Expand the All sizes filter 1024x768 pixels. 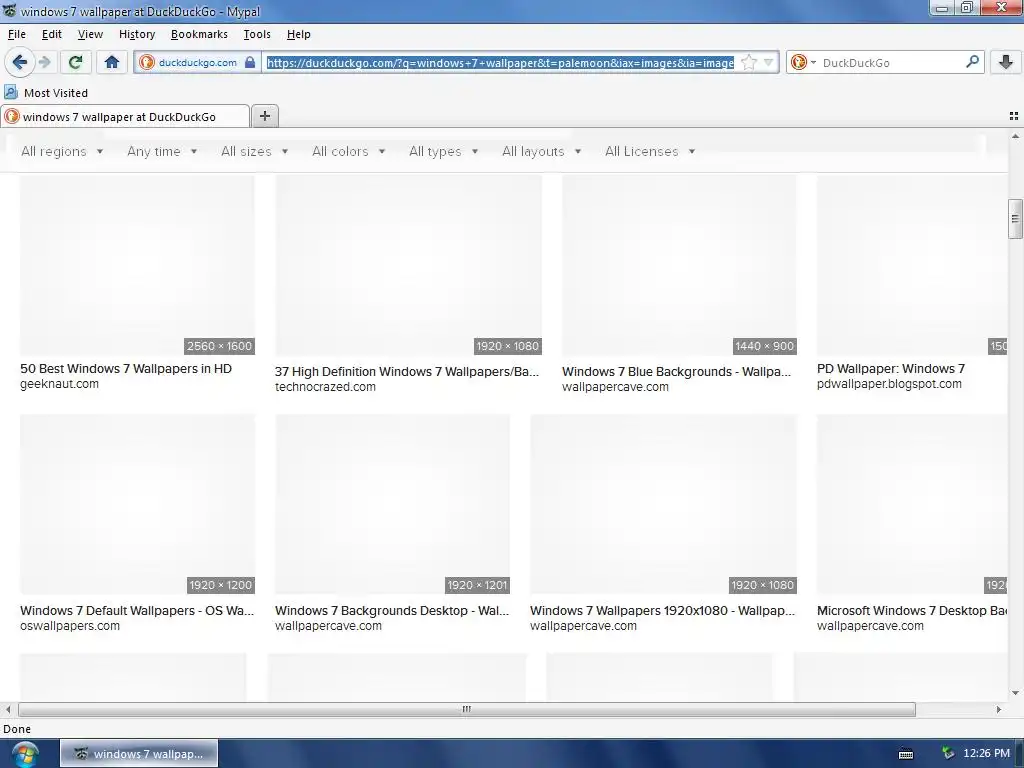254,152
